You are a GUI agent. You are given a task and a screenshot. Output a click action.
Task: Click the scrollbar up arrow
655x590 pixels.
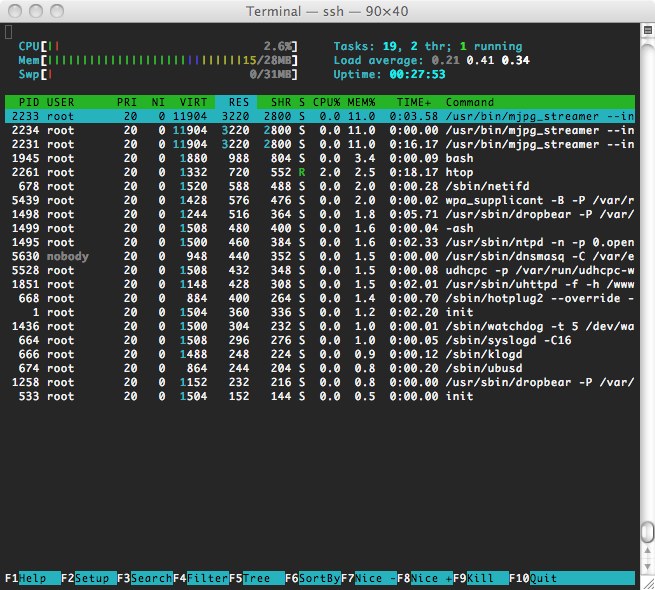(647, 551)
